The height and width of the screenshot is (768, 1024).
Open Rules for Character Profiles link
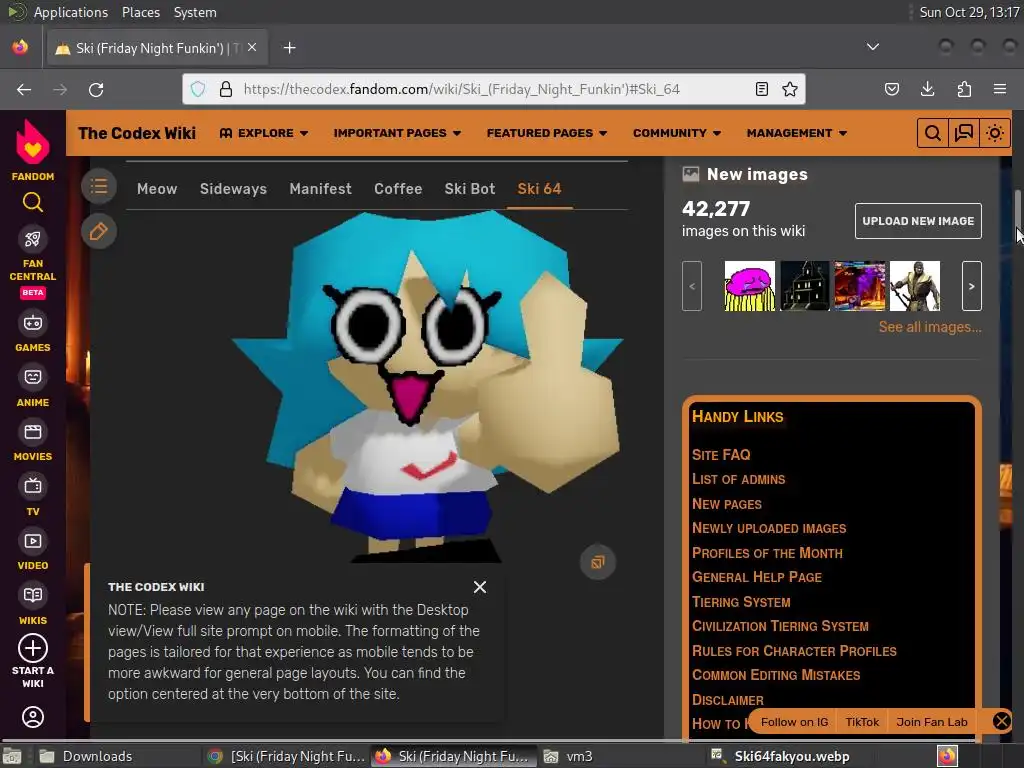(x=793, y=651)
